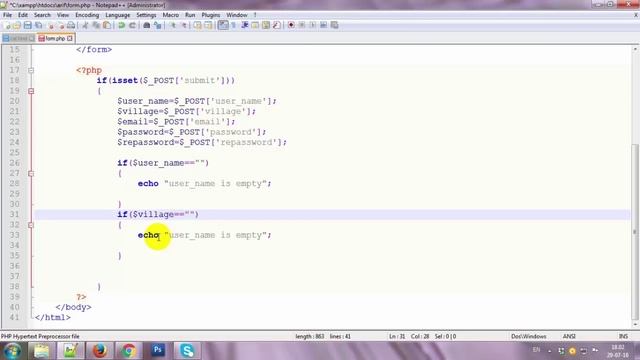The image size is (640, 360).
Task: Open the Macro menu
Action: click(171, 15)
